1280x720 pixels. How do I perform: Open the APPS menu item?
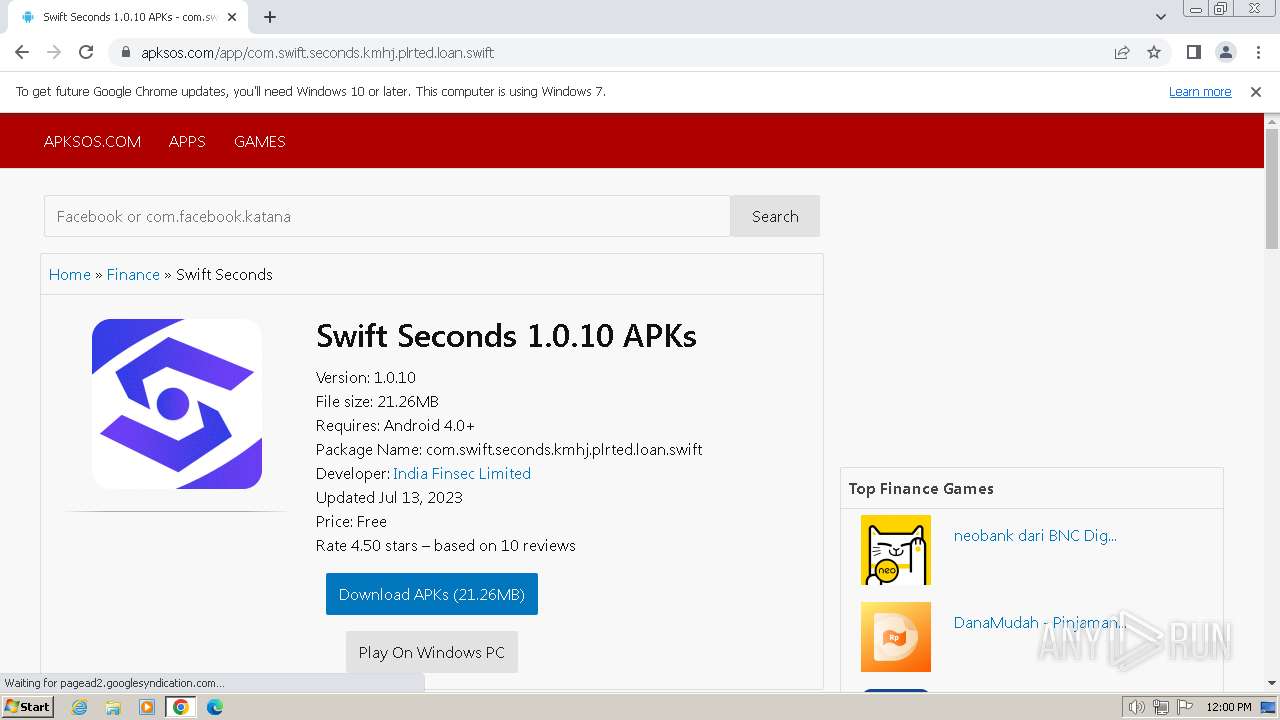pos(187,141)
